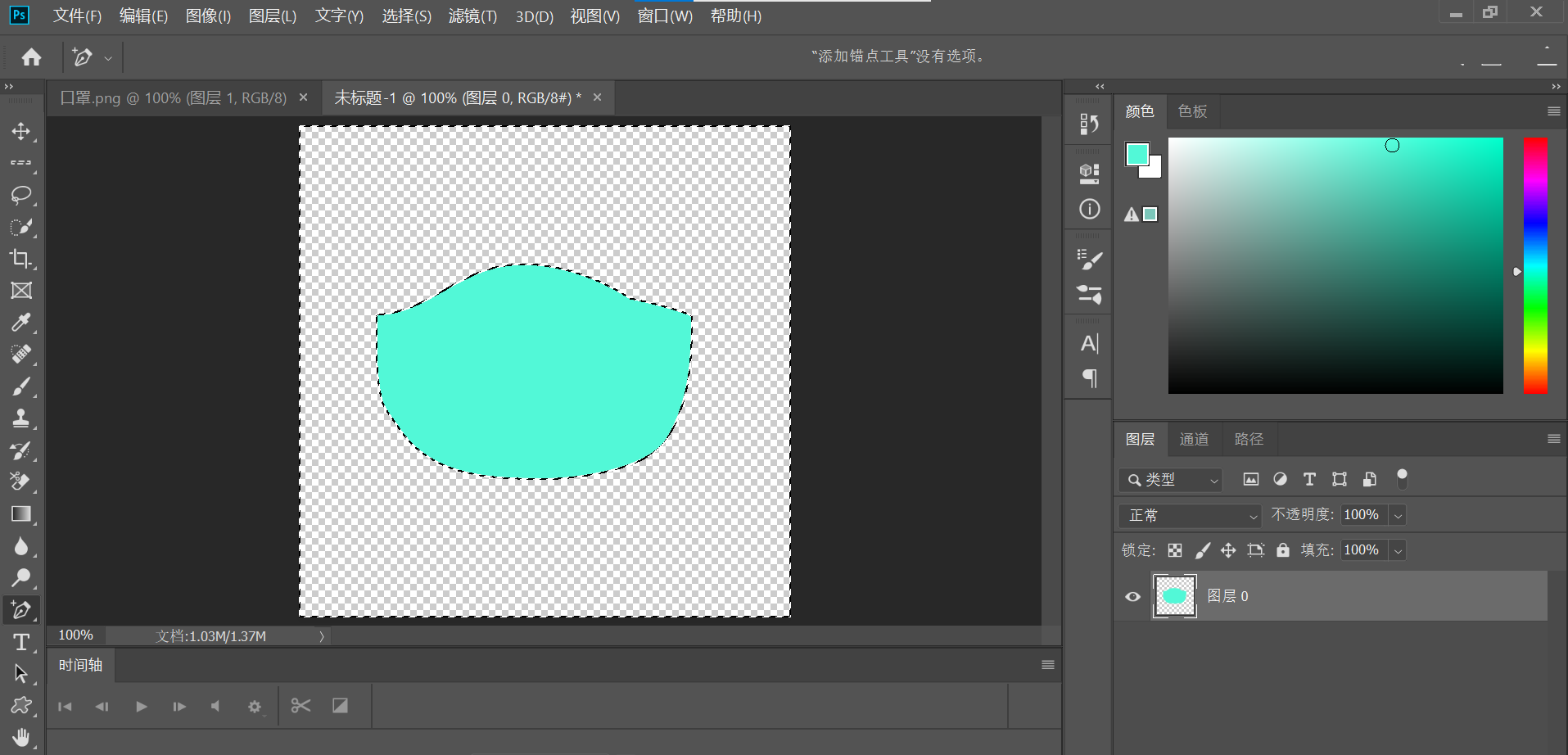
Task: Switch to the 口罩.png document tab
Action: coord(174,98)
